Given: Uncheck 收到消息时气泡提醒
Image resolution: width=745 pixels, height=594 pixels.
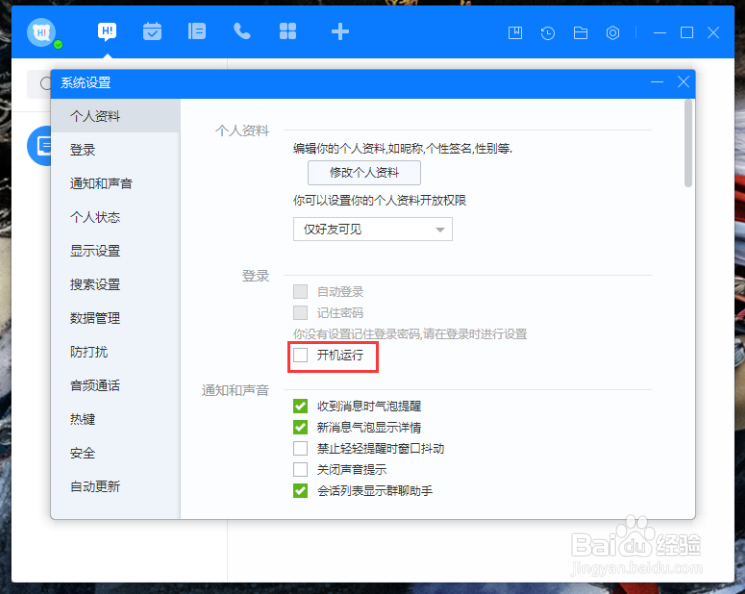Looking at the screenshot, I should (x=300, y=406).
